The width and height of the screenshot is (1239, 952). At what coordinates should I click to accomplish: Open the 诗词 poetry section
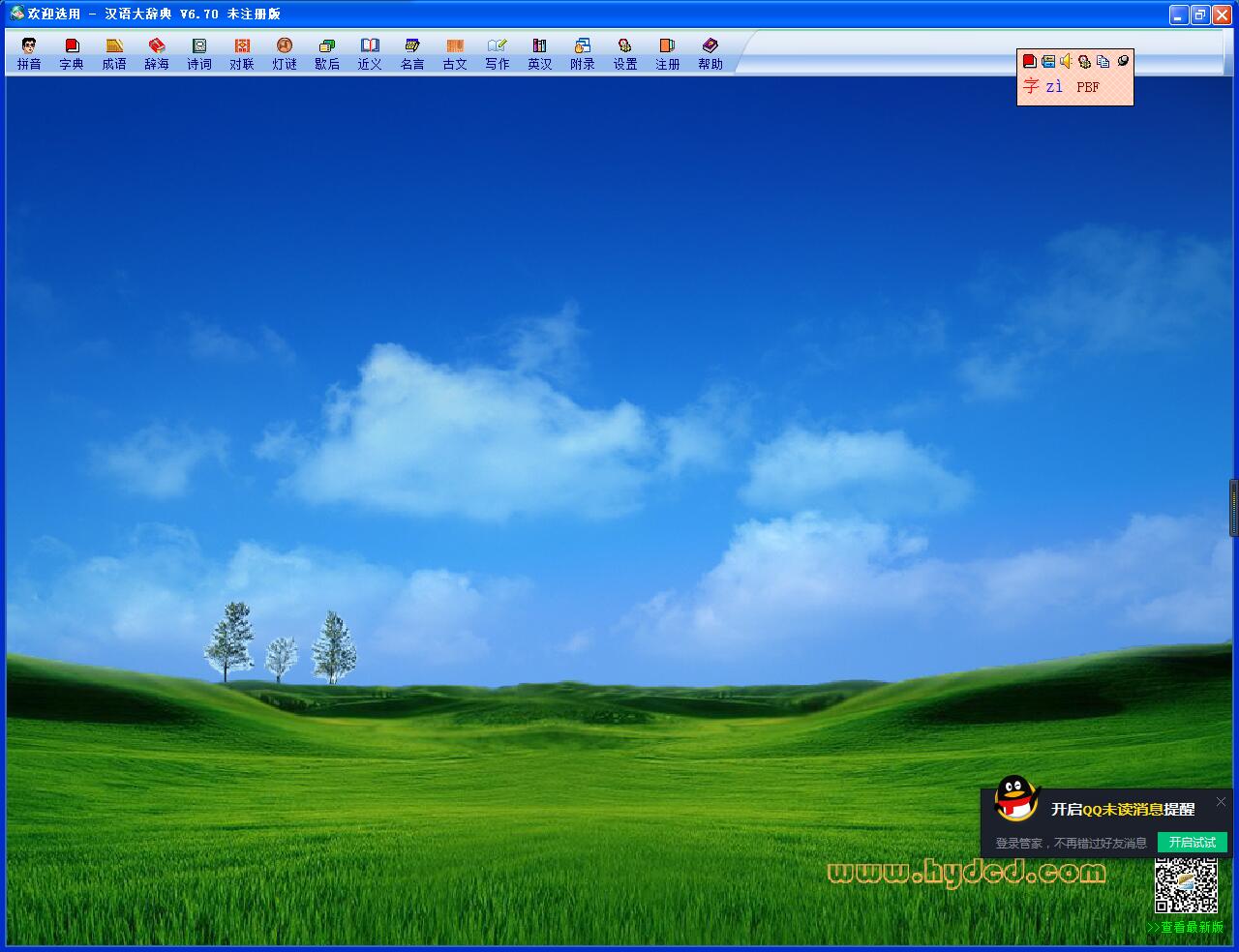click(199, 53)
